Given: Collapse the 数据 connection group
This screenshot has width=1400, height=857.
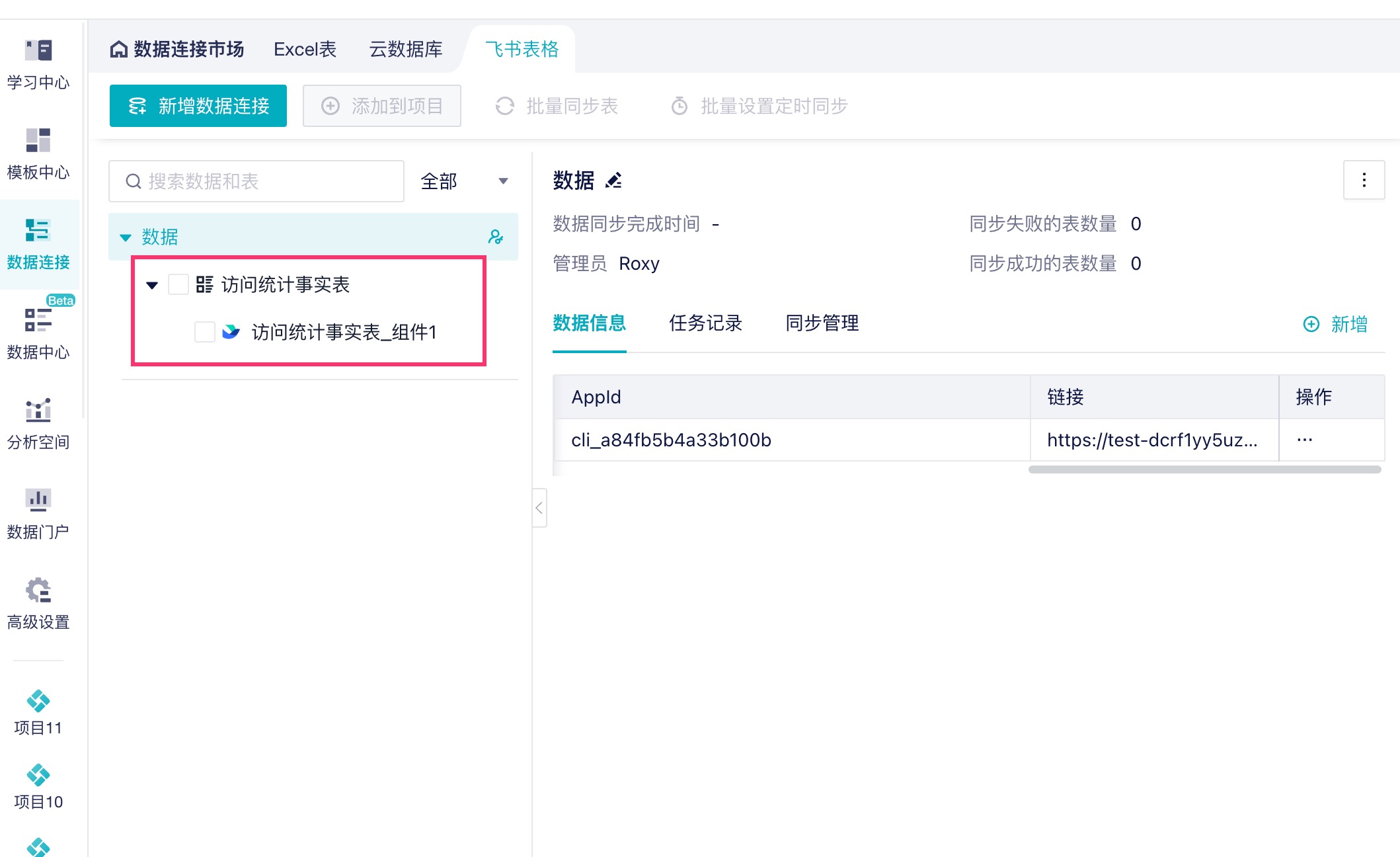Looking at the screenshot, I should coord(126,237).
